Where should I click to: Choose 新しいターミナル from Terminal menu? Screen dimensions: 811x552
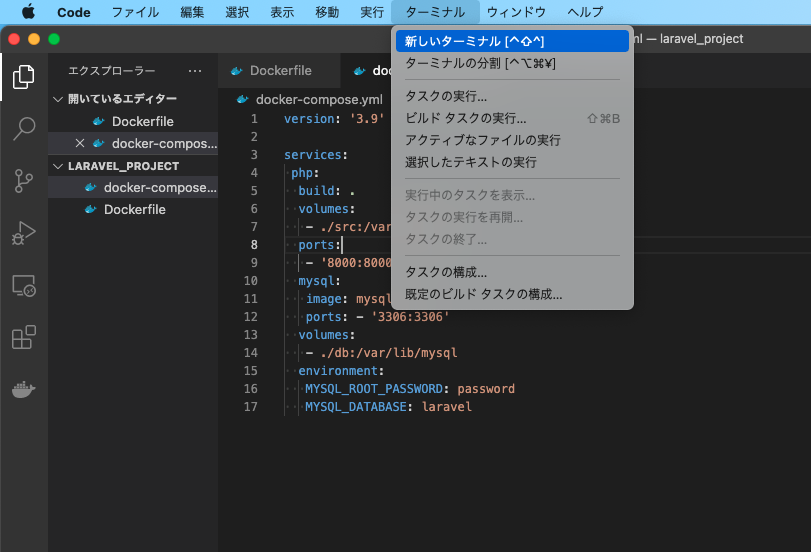[512, 41]
